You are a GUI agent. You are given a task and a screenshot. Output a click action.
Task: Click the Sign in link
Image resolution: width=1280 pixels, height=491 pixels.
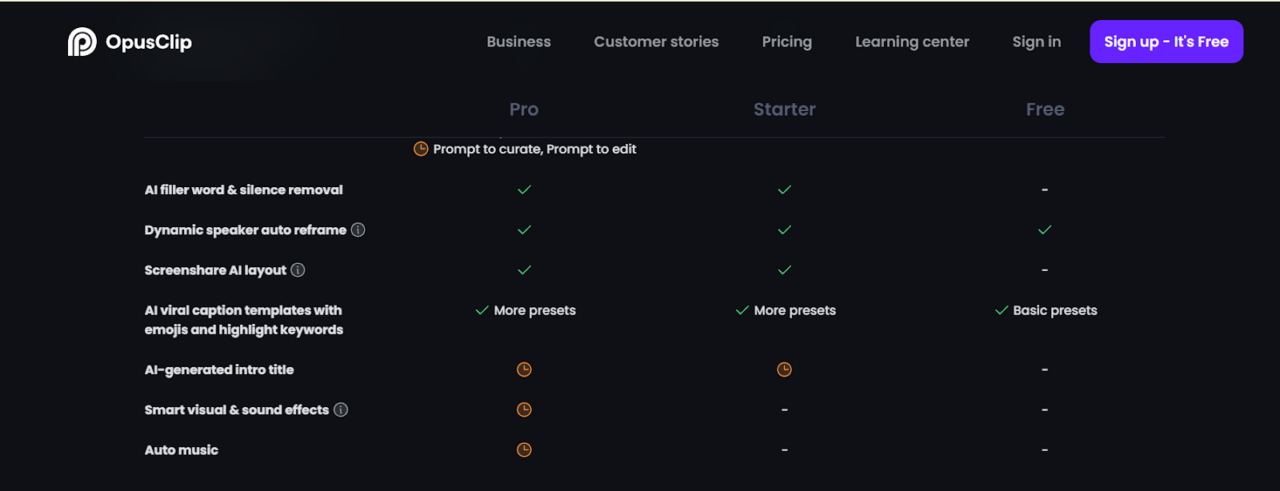coord(1036,42)
